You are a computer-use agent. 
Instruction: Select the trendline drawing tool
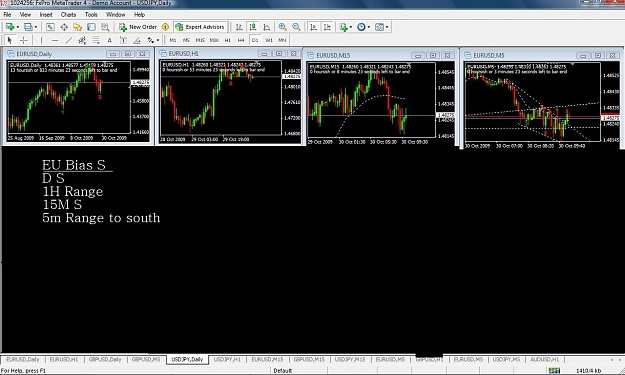pos(69,40)
